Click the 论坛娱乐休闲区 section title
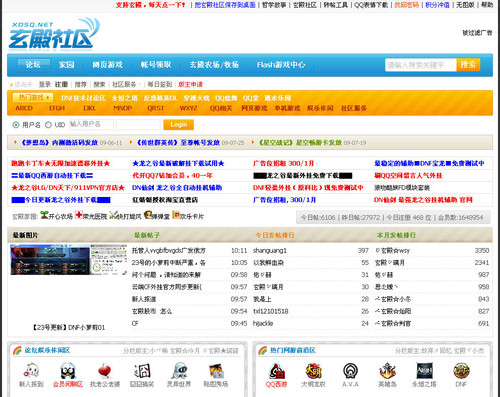Image resolution: width=500 pixels, height=397 pixels. coord(47,350)
